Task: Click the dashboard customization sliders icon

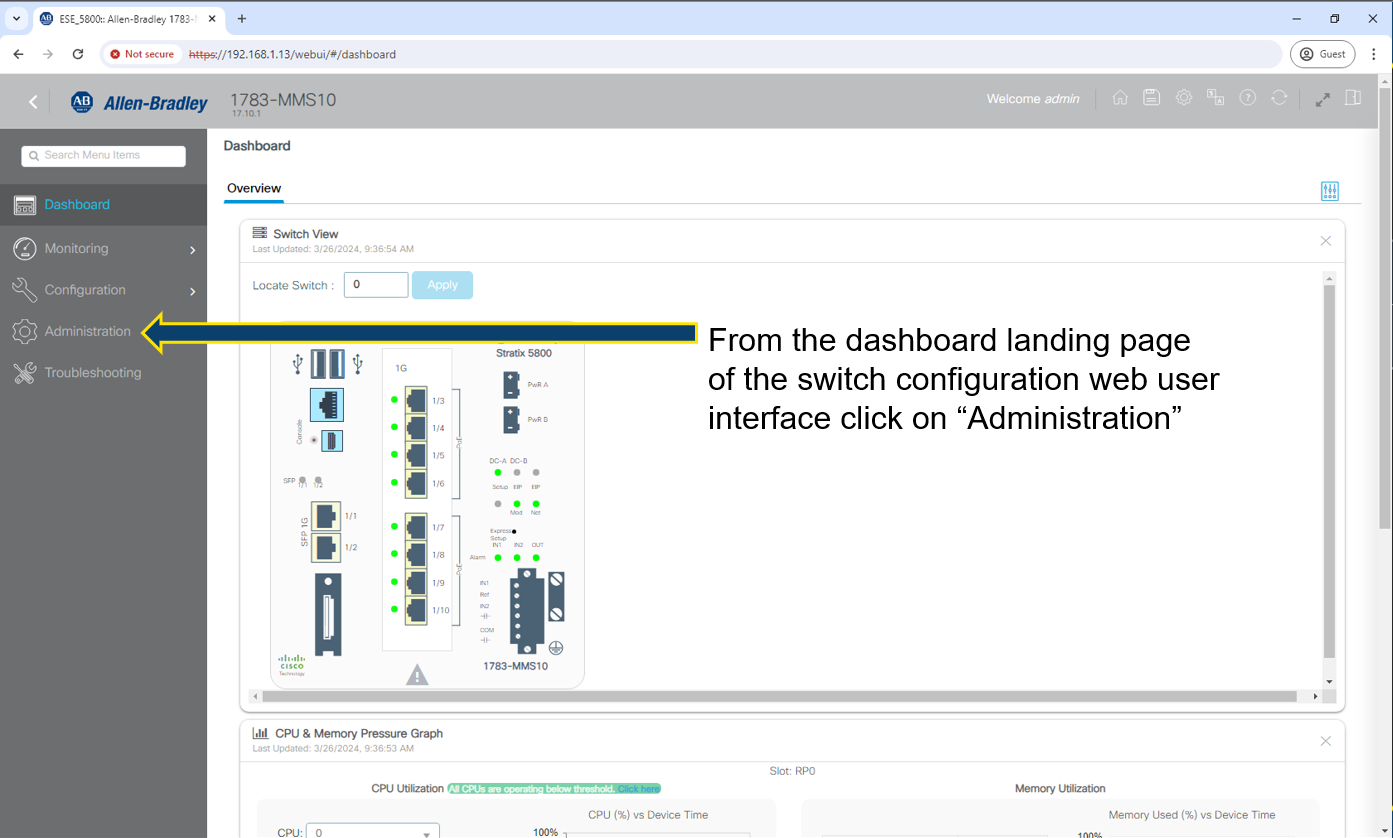Action: [1330, 191]
